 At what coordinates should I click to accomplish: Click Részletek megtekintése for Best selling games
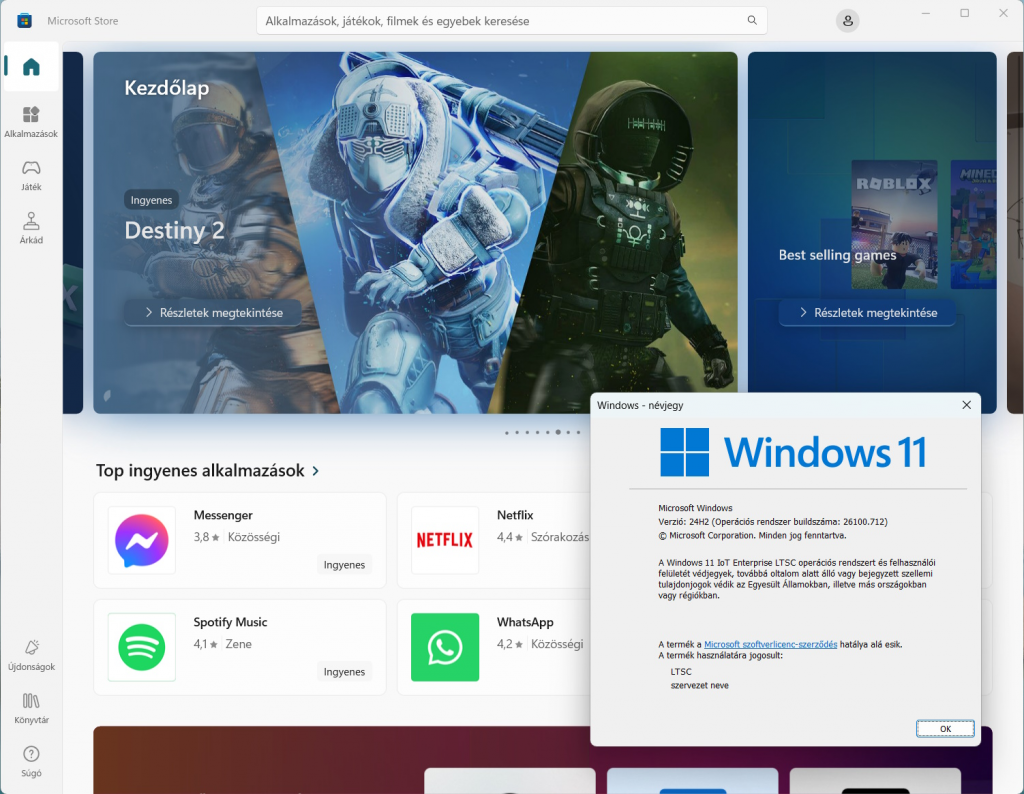tap(866, 313)
